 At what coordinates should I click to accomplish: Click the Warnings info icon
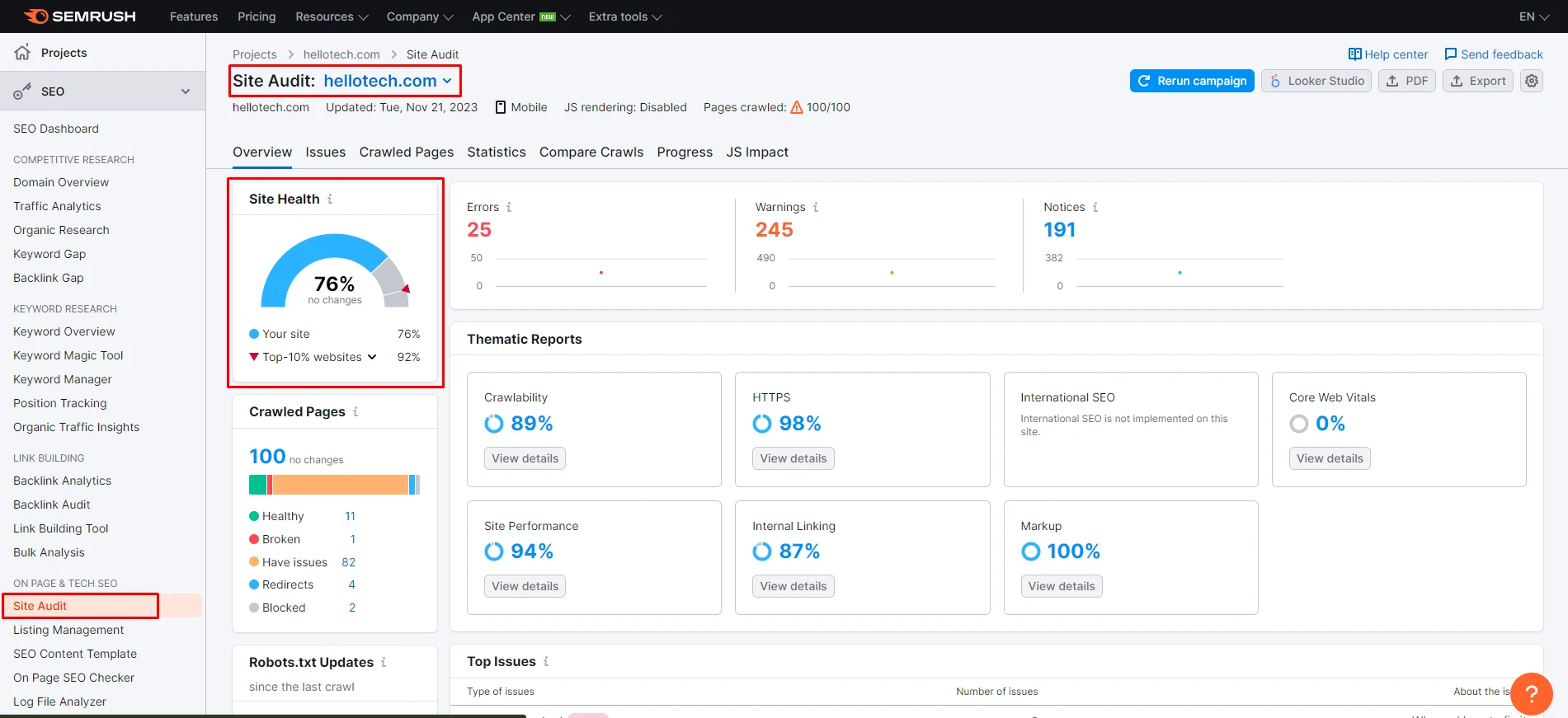coord(816,207)
